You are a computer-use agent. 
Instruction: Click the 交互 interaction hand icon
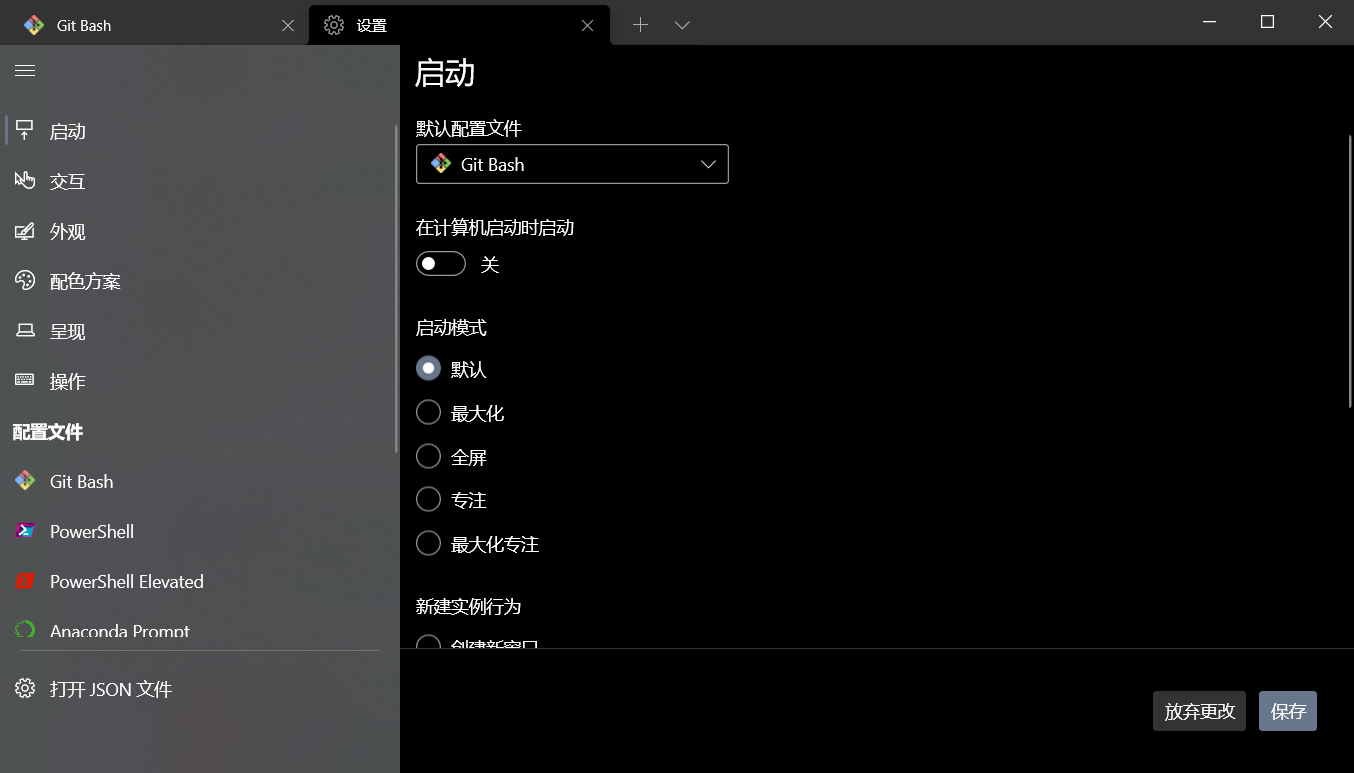tap(25, 181)
